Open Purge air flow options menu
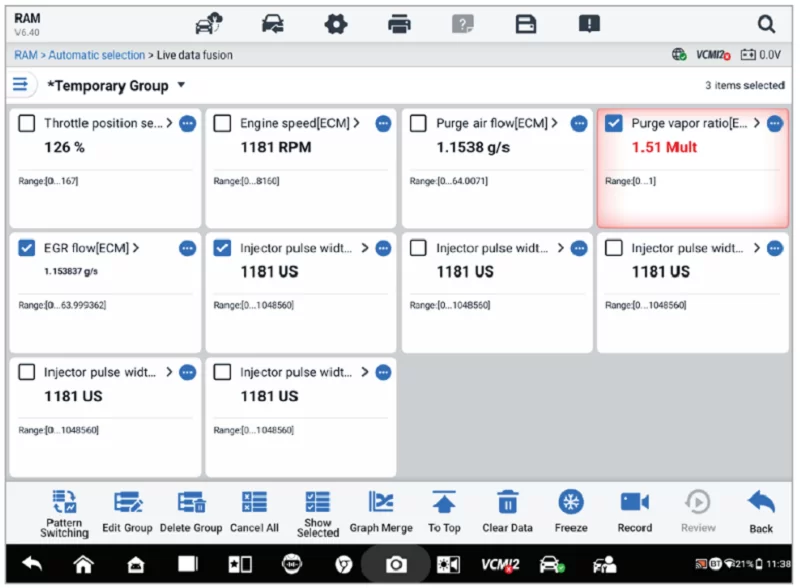The height and width of the screenshot is (588, 800). tap(578, 124)
